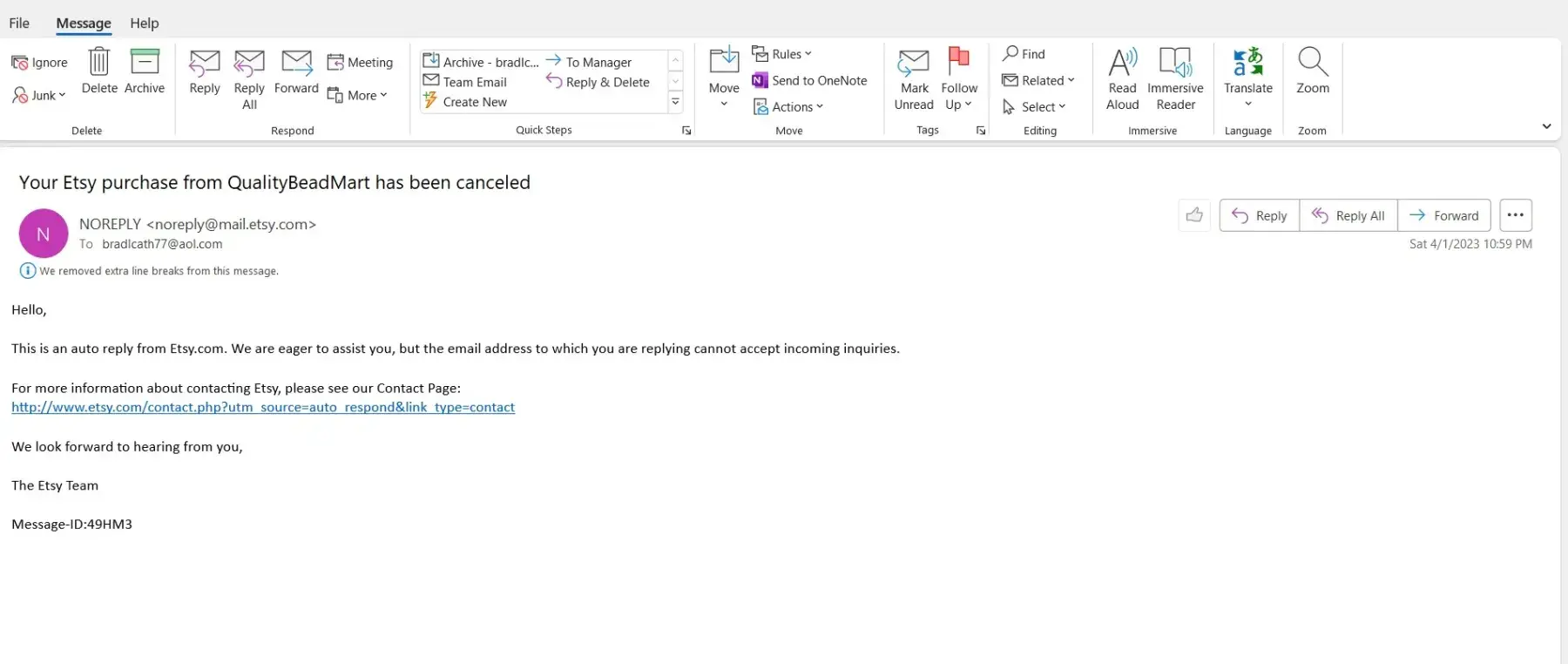Collapse the ribbon with the chevron

pos(1546,126)
